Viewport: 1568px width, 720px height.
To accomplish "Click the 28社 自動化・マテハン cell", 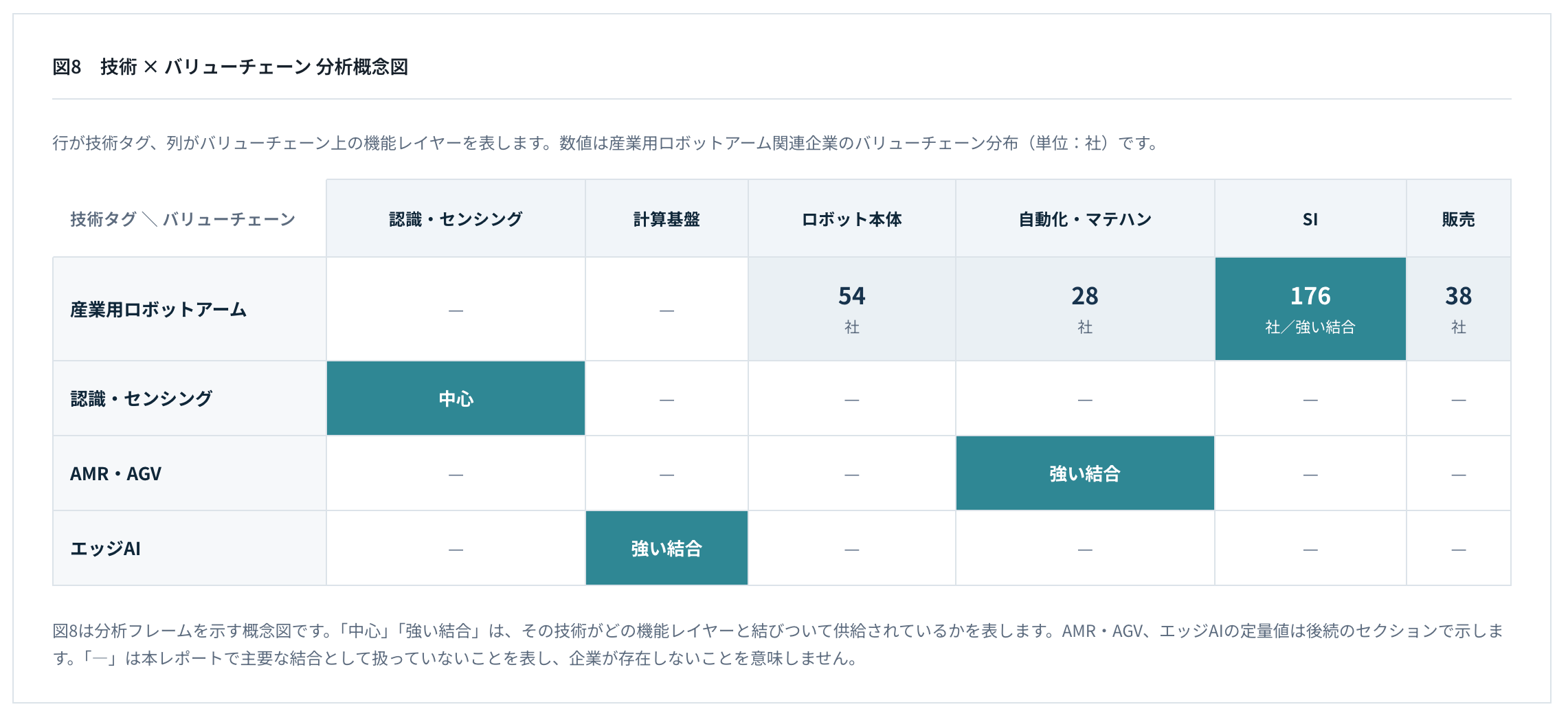I will pos(1085,309).
